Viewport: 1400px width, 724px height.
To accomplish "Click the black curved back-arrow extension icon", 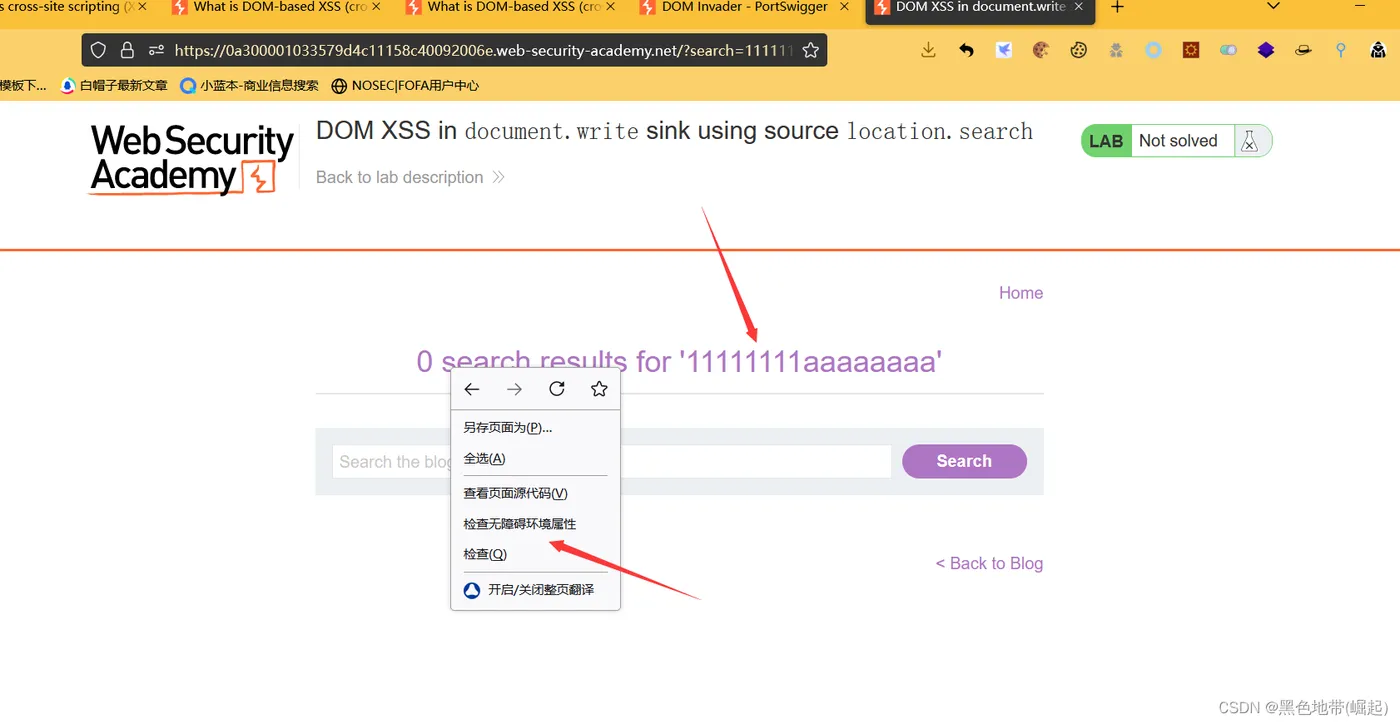I will click(x=966, y=50).
